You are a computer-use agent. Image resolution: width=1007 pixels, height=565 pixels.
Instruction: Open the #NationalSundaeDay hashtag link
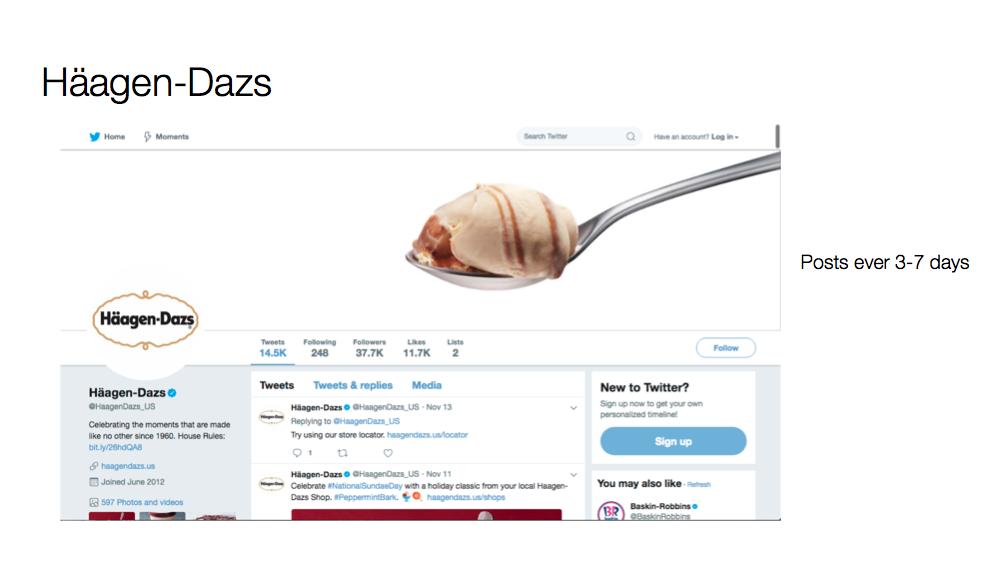(365, 486)
